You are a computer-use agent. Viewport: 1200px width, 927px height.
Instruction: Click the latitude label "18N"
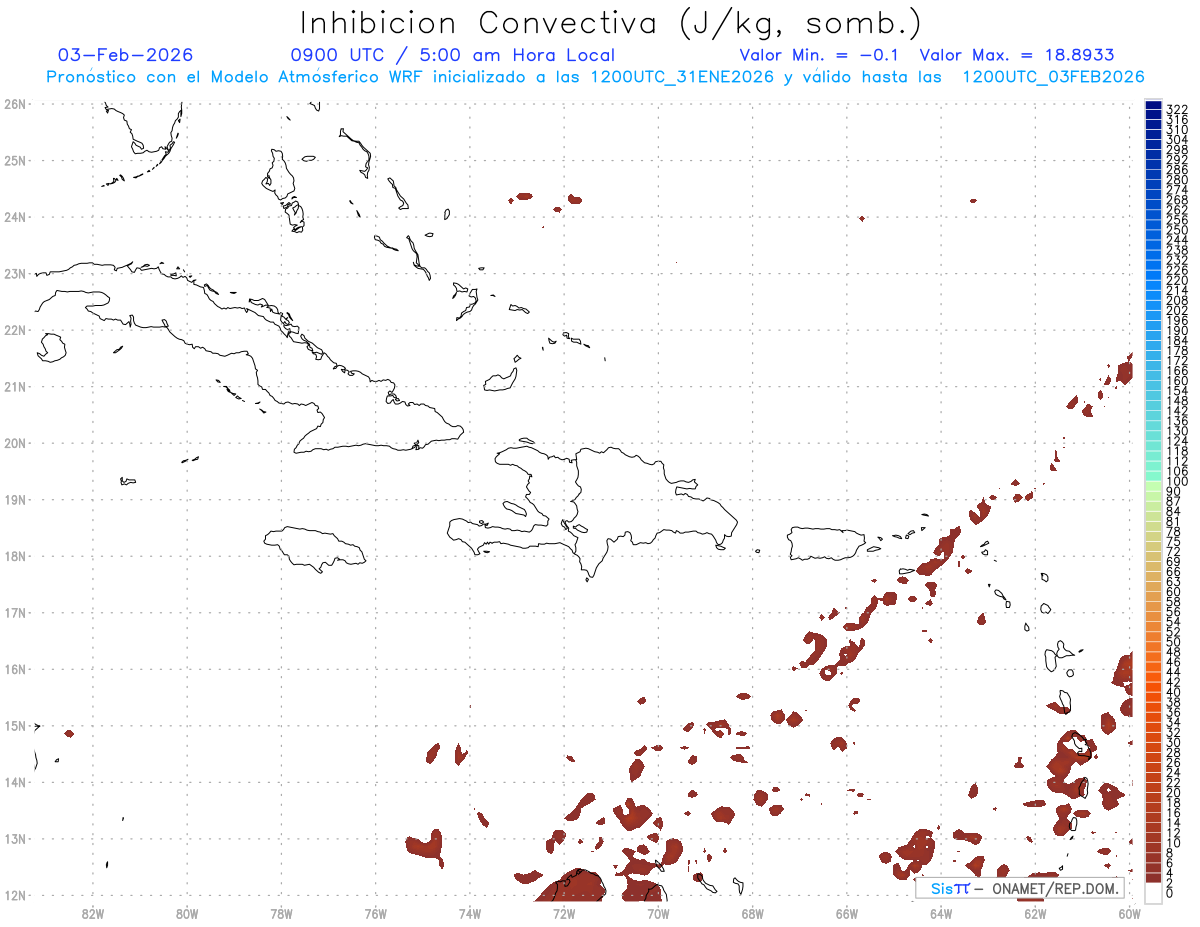tap(14, 556)
